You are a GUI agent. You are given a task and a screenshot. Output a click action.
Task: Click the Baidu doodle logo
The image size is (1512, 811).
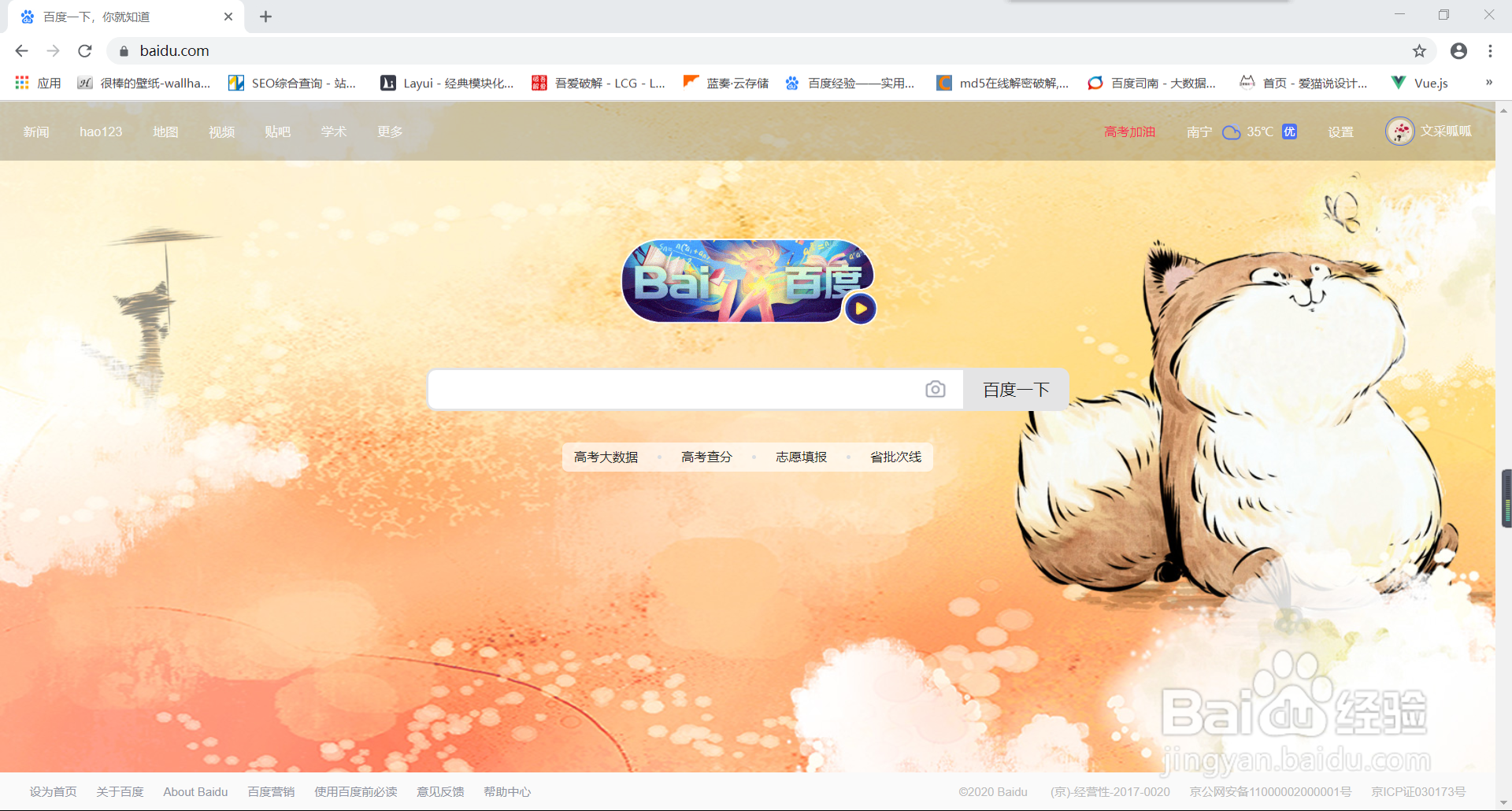tap(747, 281)
